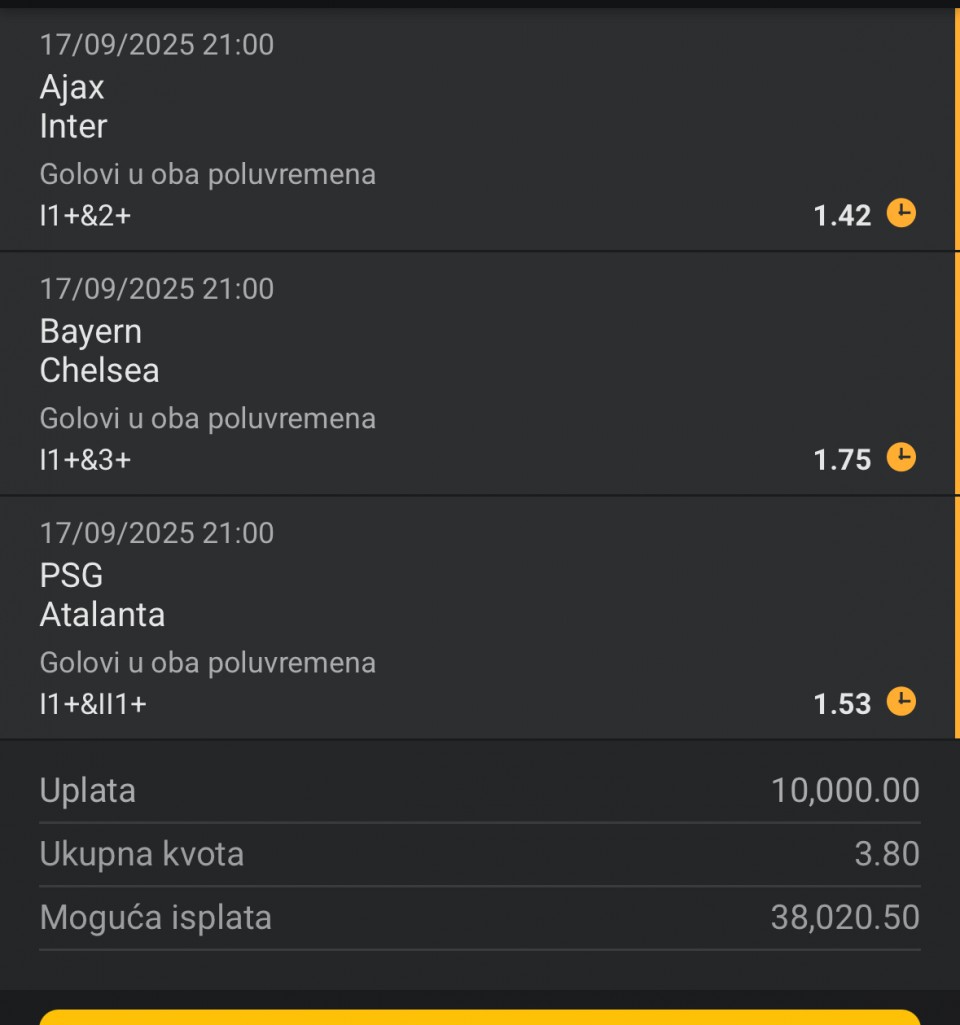Tap the Uplata label row
960x1025 pixels.
click(x=480, y=790)
